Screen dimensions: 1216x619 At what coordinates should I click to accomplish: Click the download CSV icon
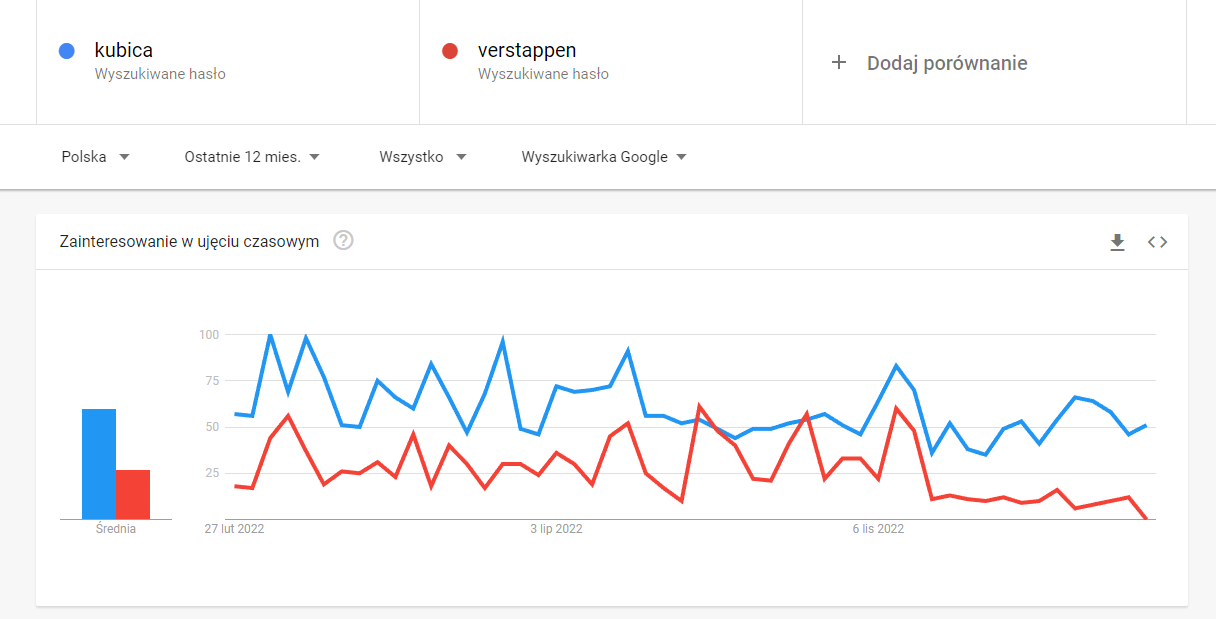tap(1117, 242)
